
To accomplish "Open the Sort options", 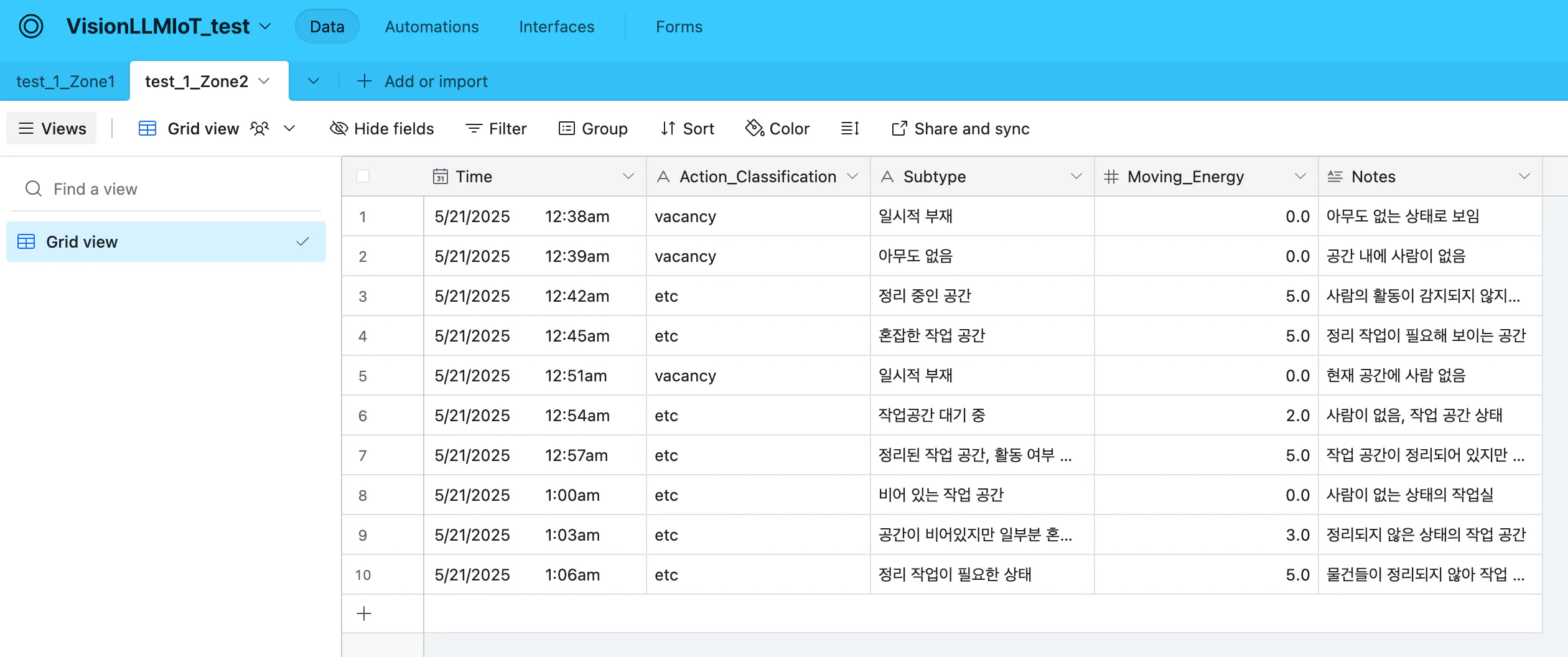I will (x=687, y=128).
